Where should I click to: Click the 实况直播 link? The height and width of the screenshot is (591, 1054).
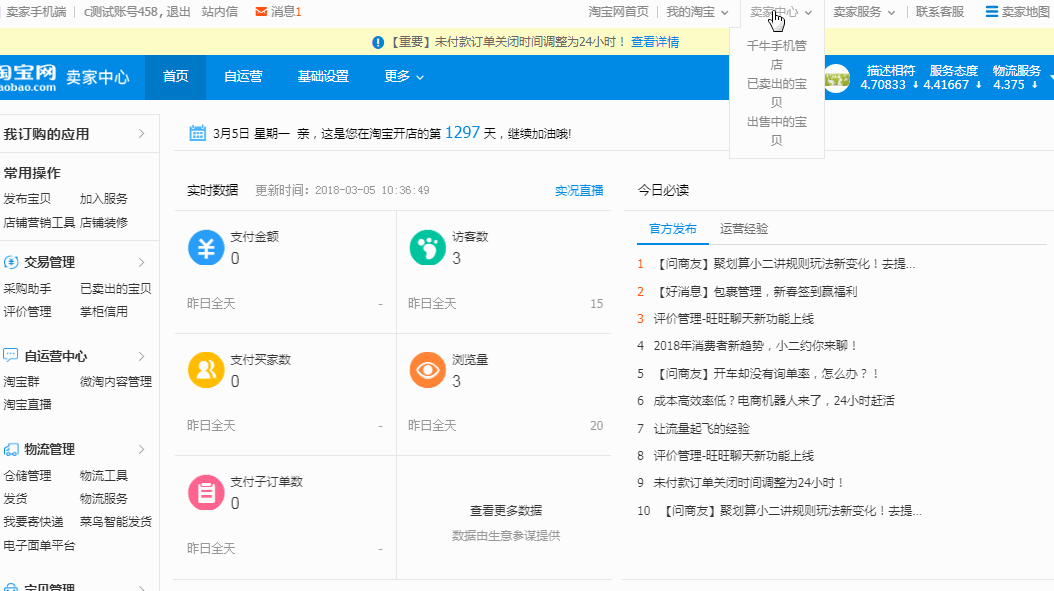point(579,190)
